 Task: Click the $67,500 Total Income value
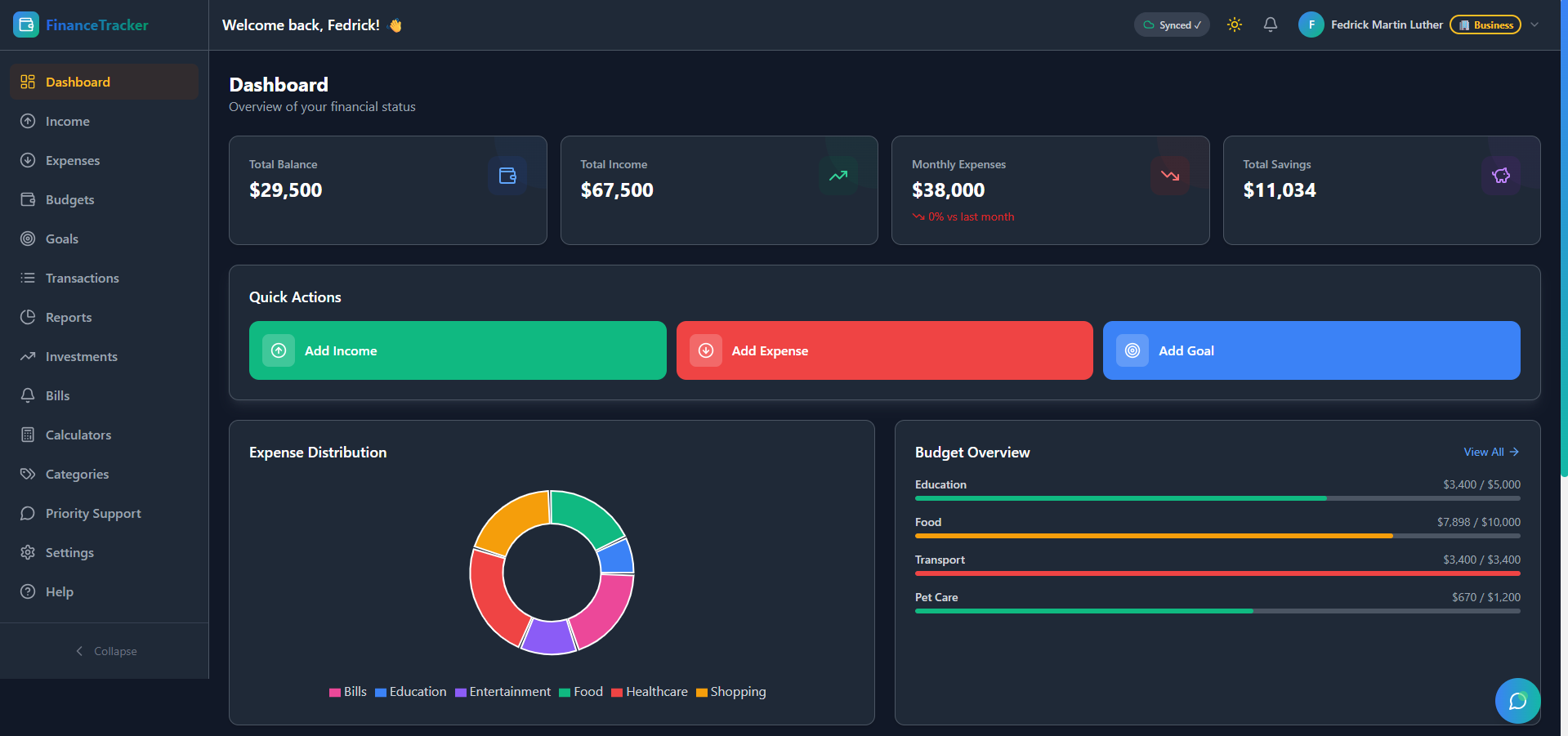(x=617, y=190)
